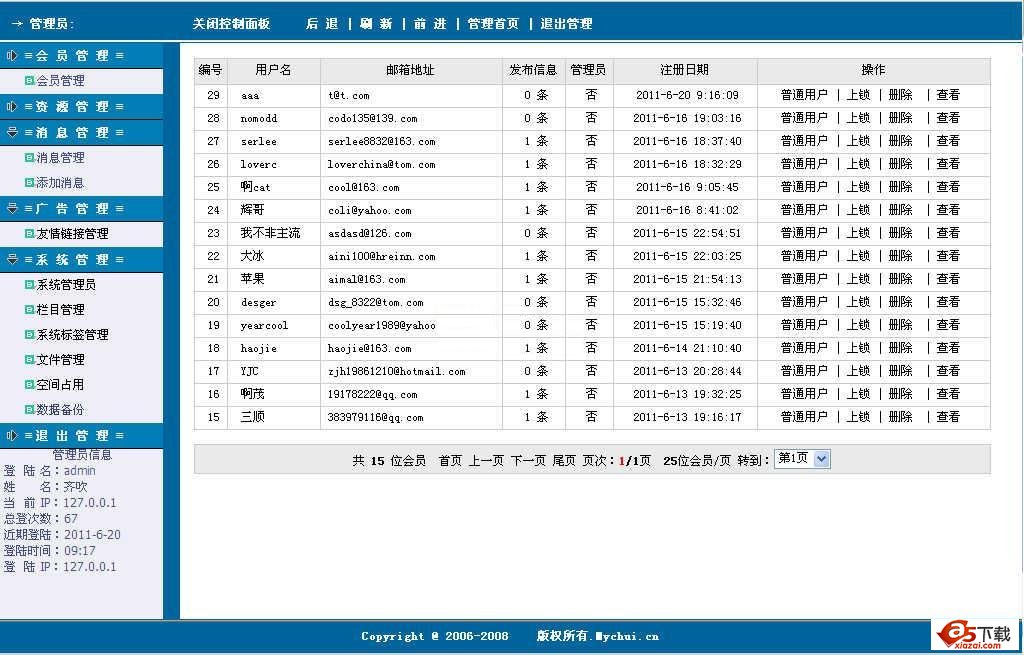The width and height of the screenshot is (1024, 655).
Task: Open 栏目管理 sidebar link
Action: pyautogui.click(x=60, y=310)
